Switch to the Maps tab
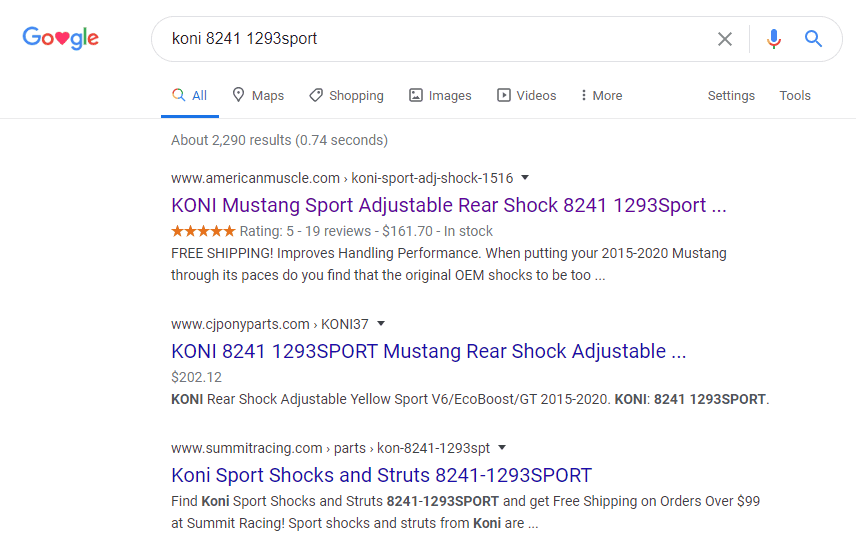Screen dimensions: 856x554 point(258,96)
